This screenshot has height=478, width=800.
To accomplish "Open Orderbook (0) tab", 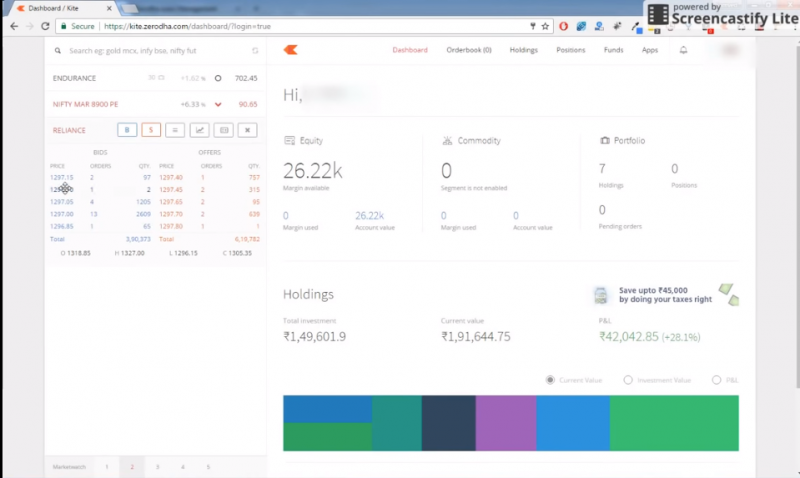I will coord(469,50).
